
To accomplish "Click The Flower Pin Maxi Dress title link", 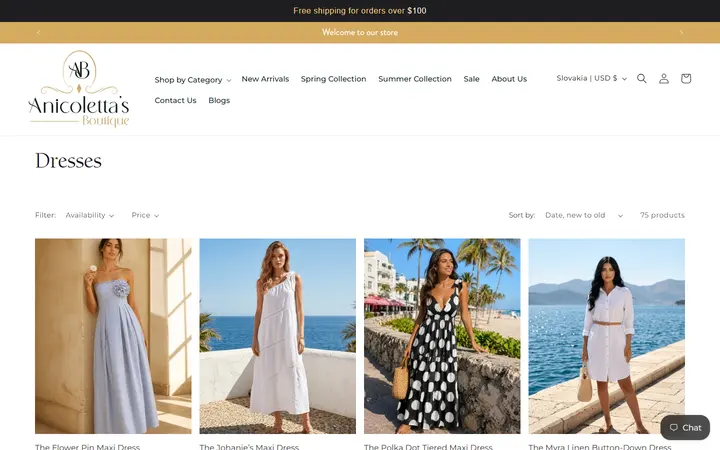I will click(x=87, y=446).
